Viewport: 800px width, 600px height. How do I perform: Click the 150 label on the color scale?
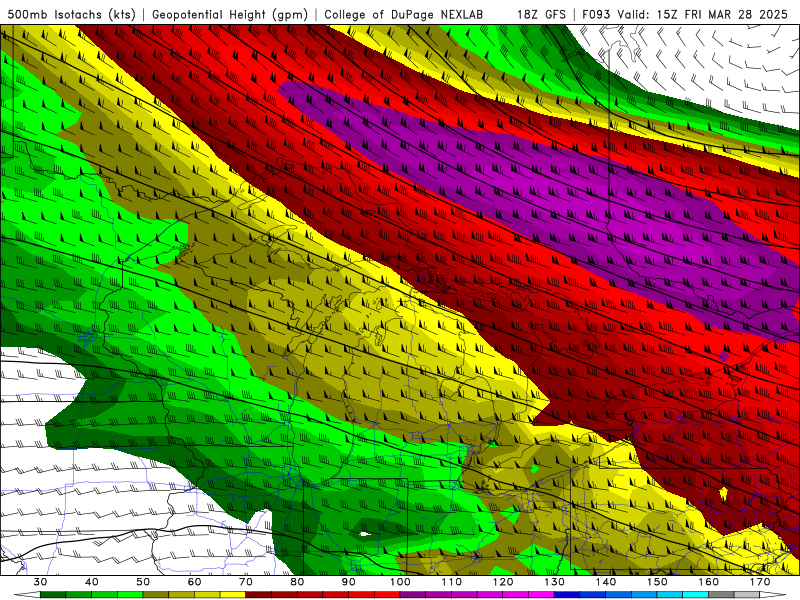(658, 582)
